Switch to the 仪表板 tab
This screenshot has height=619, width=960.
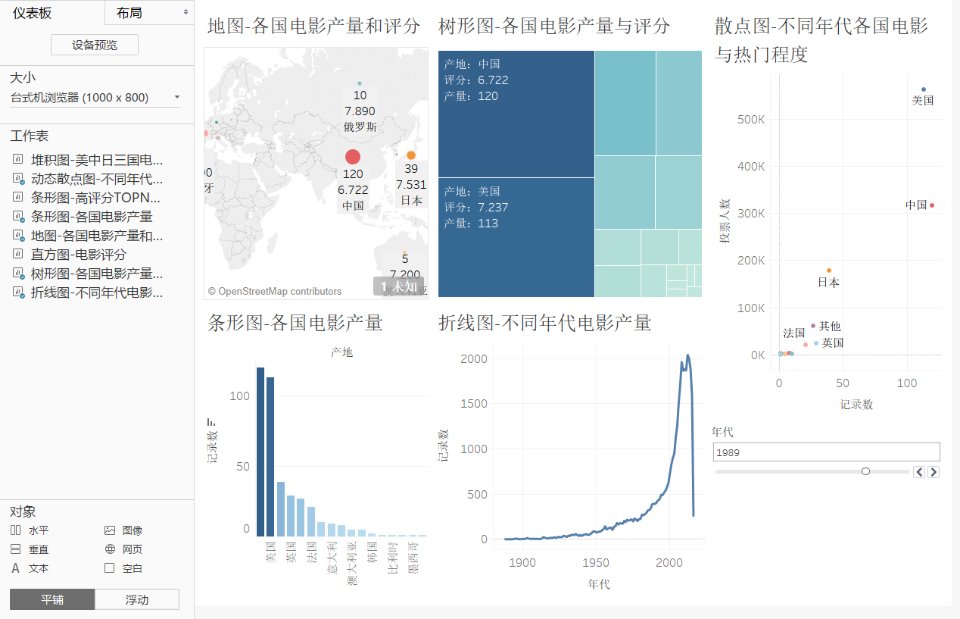(32, 13)
